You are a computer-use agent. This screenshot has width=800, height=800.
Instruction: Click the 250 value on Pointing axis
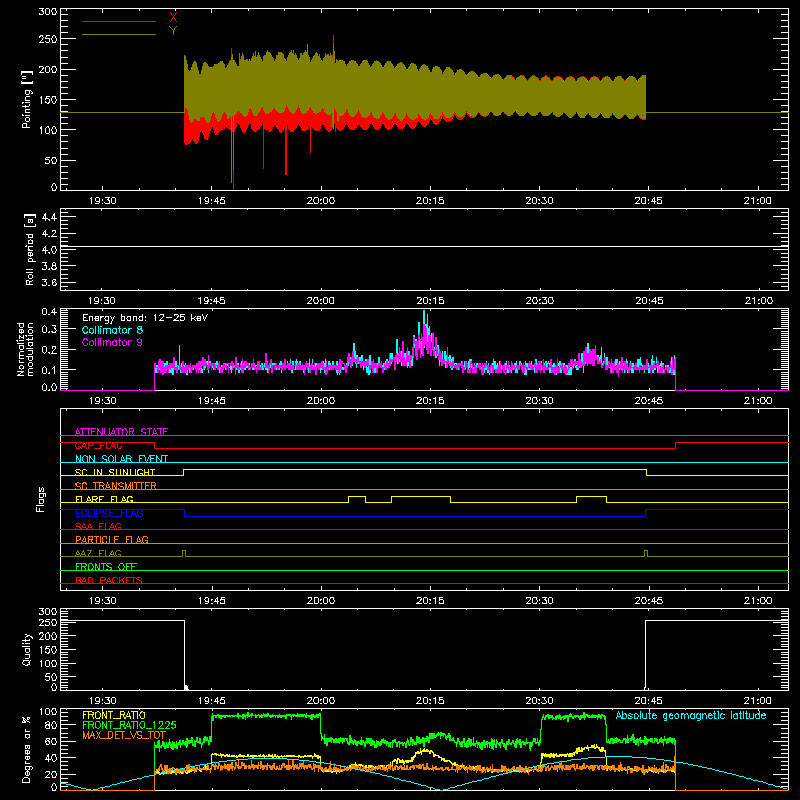click(47, 39)
